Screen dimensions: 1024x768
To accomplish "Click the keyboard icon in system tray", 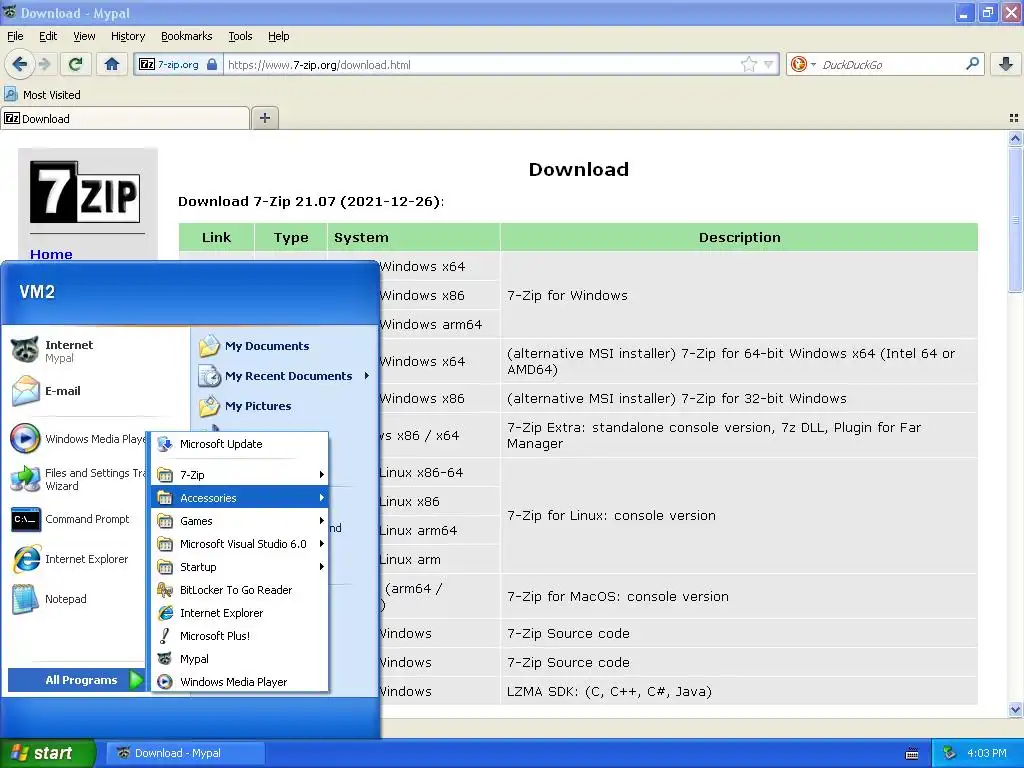I will click(x=912, y=754).
